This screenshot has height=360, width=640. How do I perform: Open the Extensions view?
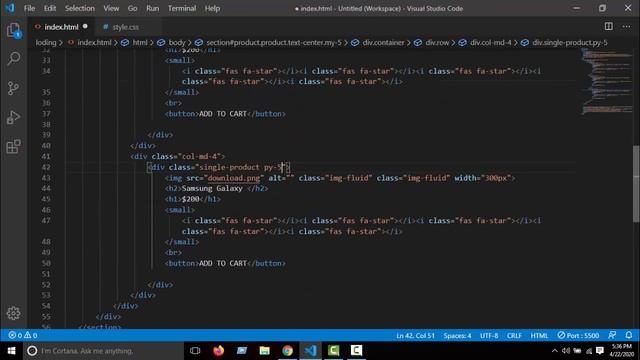pyautogui.click(x=13, y=147)
